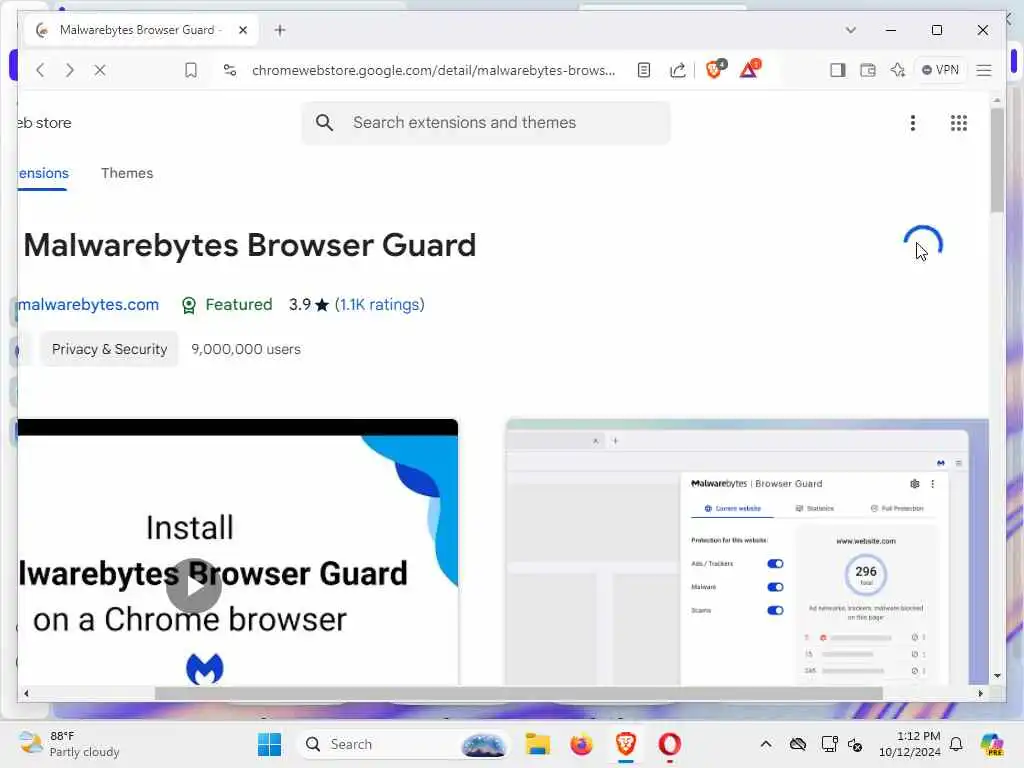Open the web store three-dot menu
1024x768 pixels.
pos(913,123)
